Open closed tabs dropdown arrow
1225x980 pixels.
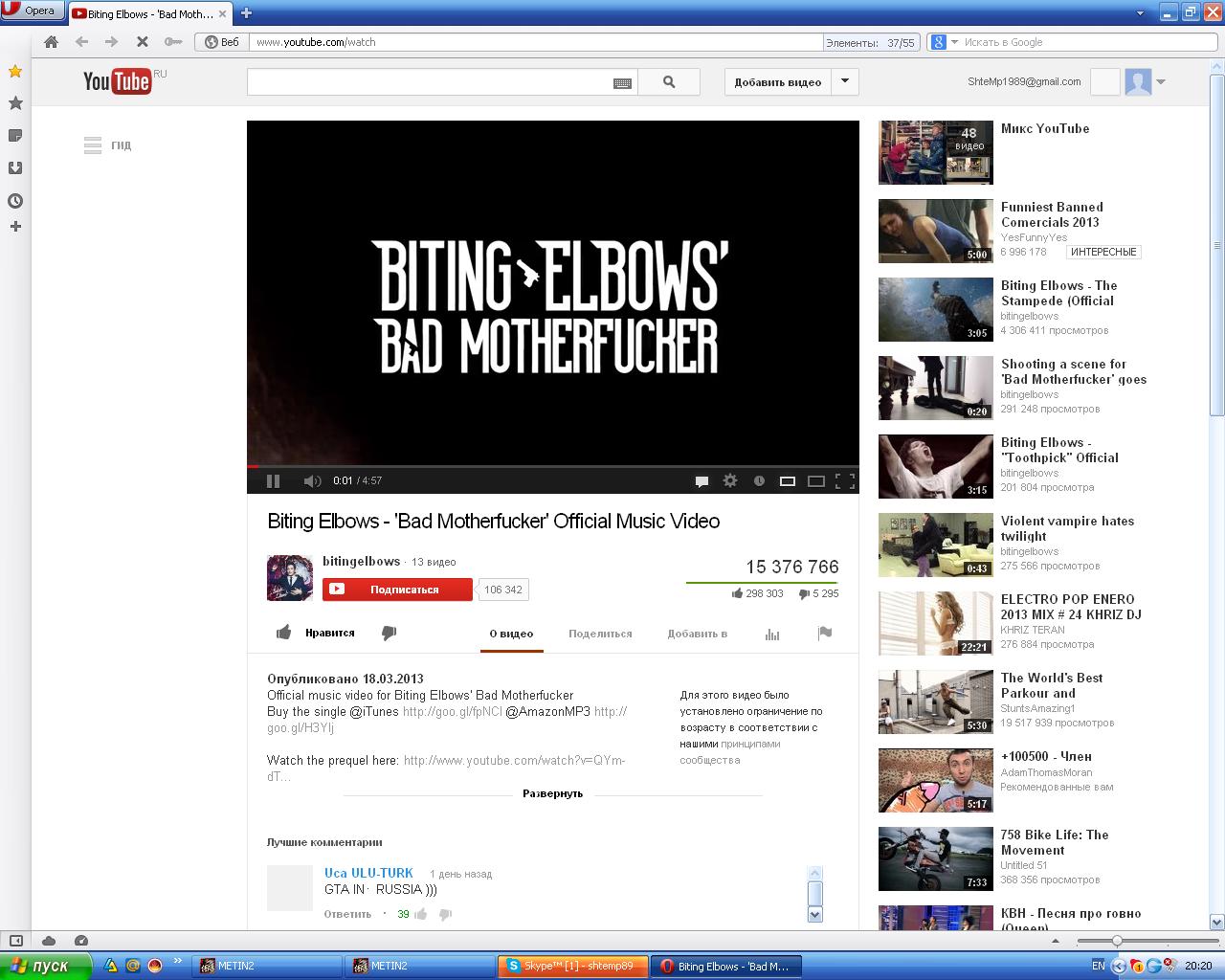click(1140, 13)
